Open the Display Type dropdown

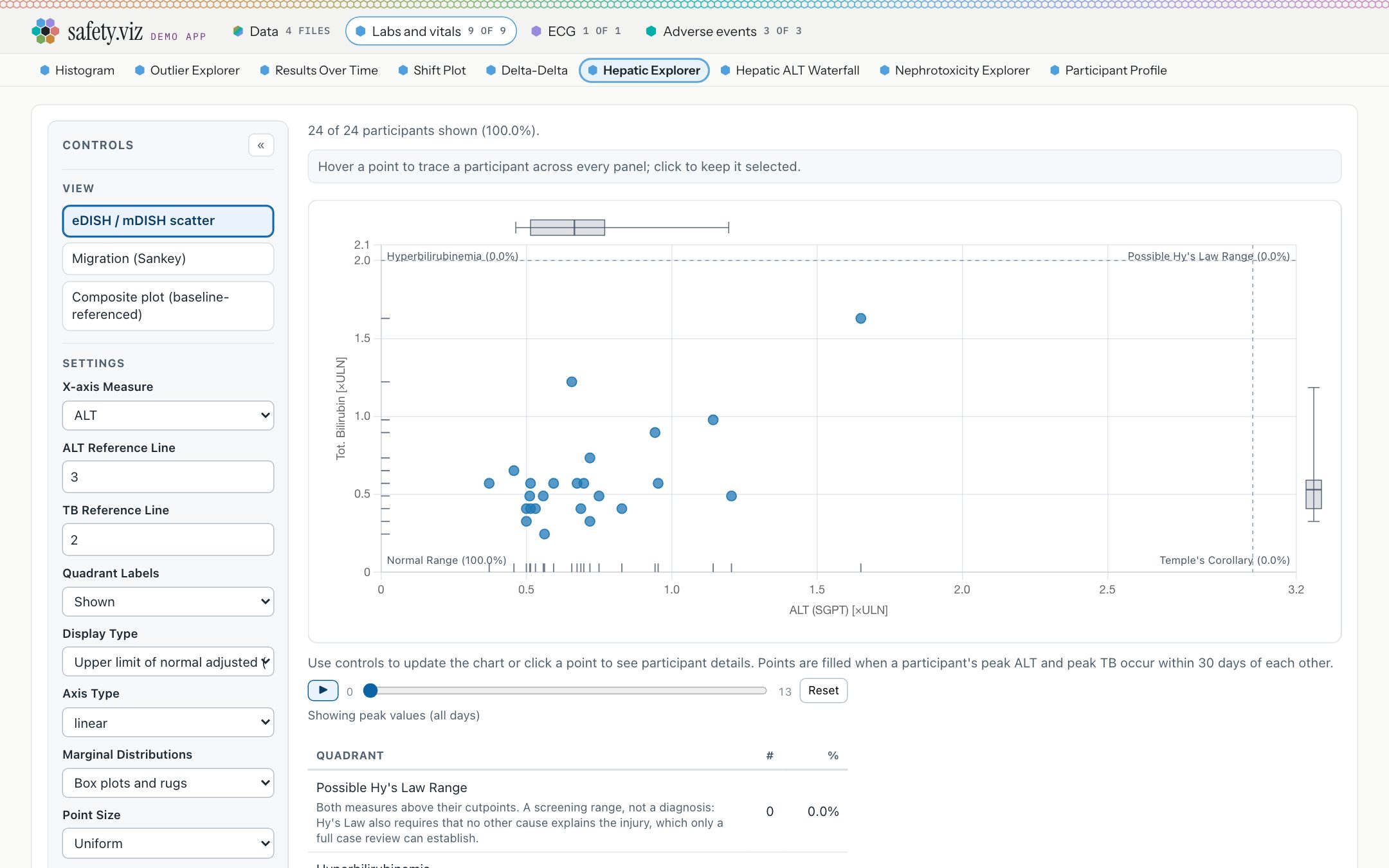coord(168,662)
